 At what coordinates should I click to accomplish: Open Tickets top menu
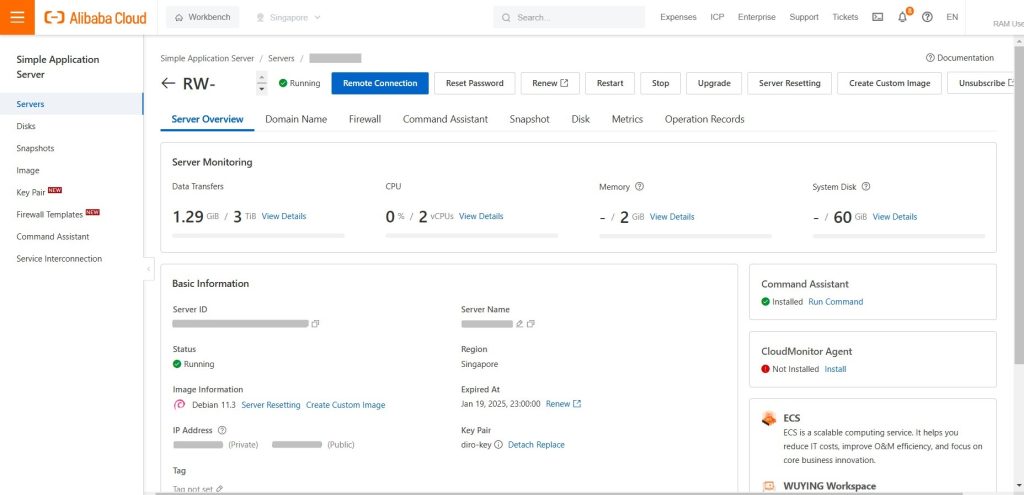(x=845, y=18)
